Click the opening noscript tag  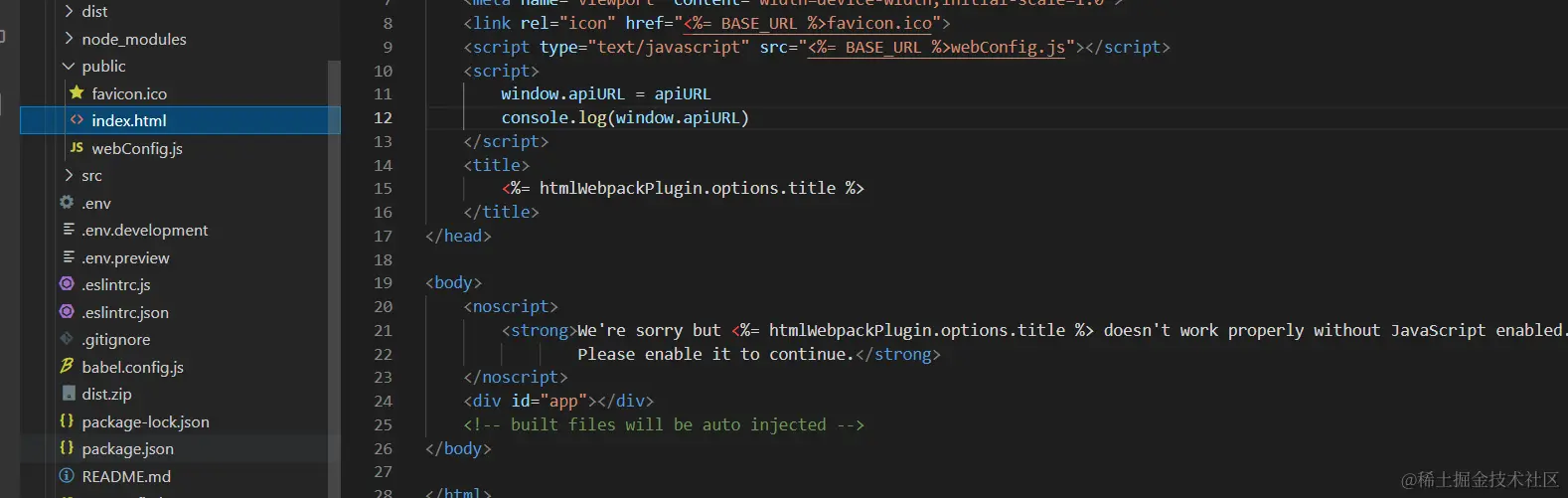[x=511, y=306]
